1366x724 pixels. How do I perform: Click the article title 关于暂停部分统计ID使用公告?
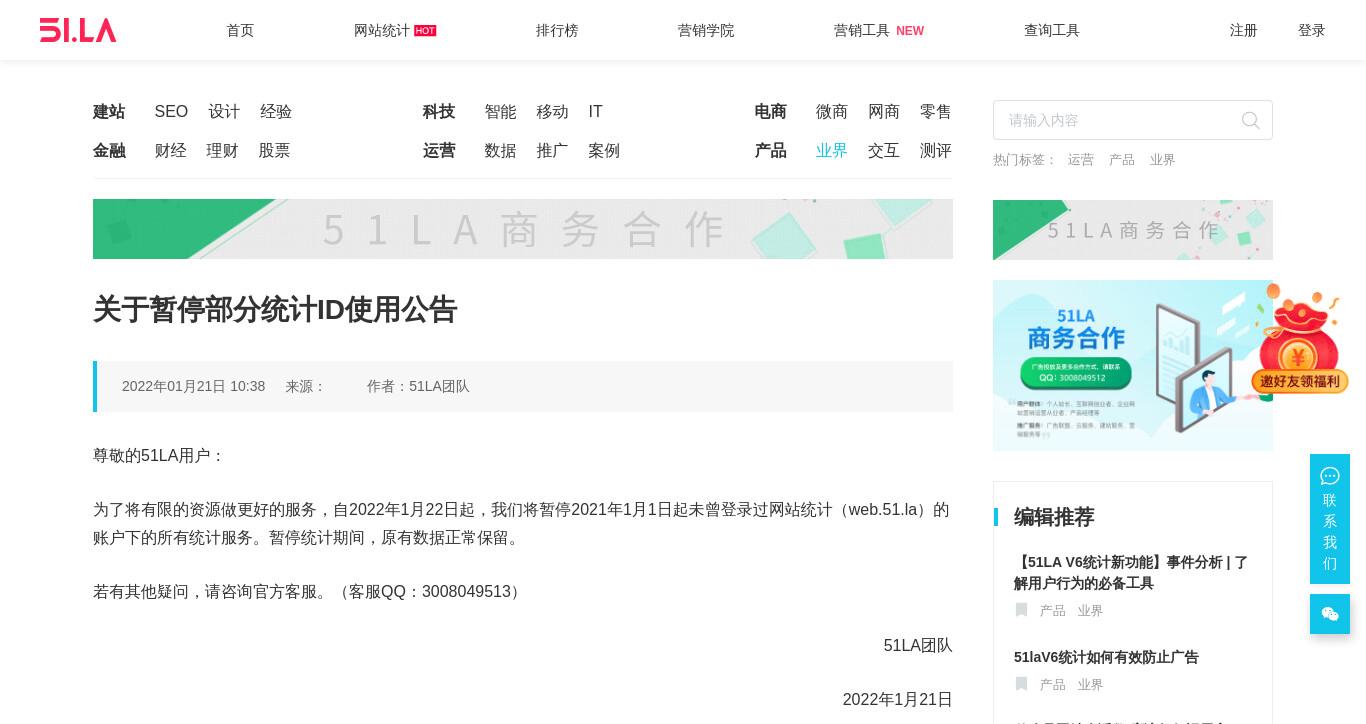coord(275,310)
